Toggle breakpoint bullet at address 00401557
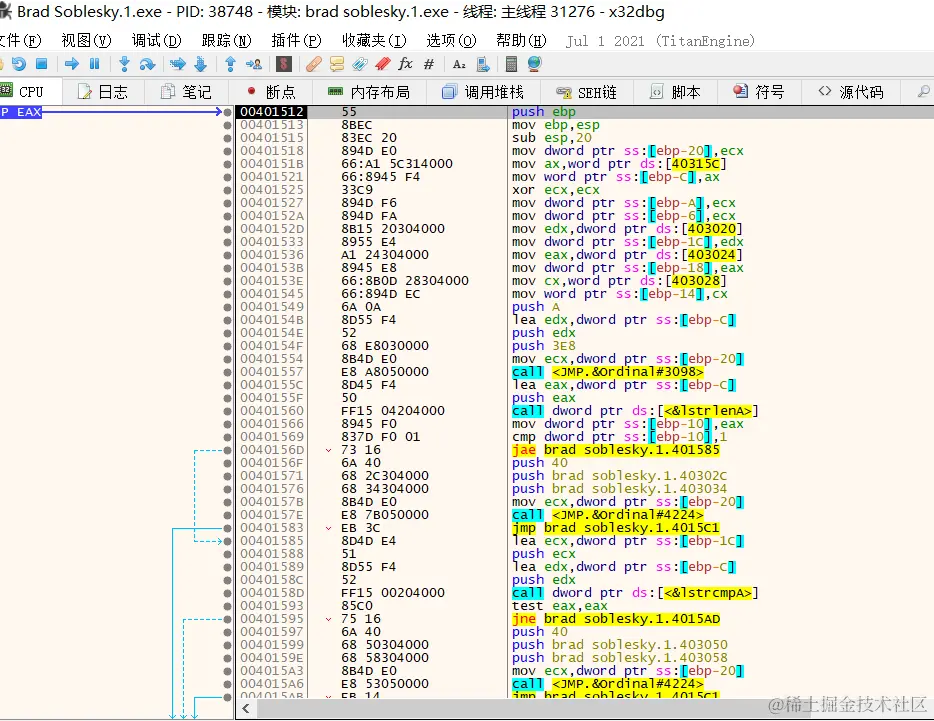Viewport: 934px width, 721px height. click(227, 372)
